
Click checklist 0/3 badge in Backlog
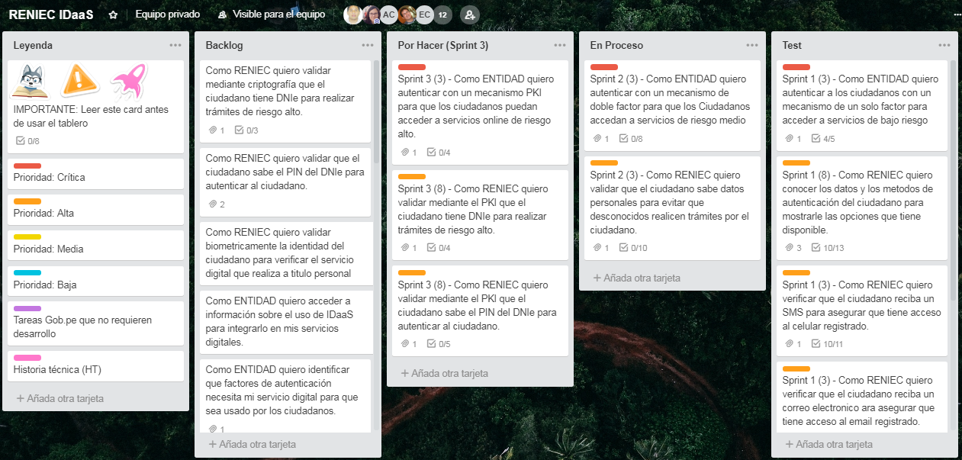click(x=246, y=130)
